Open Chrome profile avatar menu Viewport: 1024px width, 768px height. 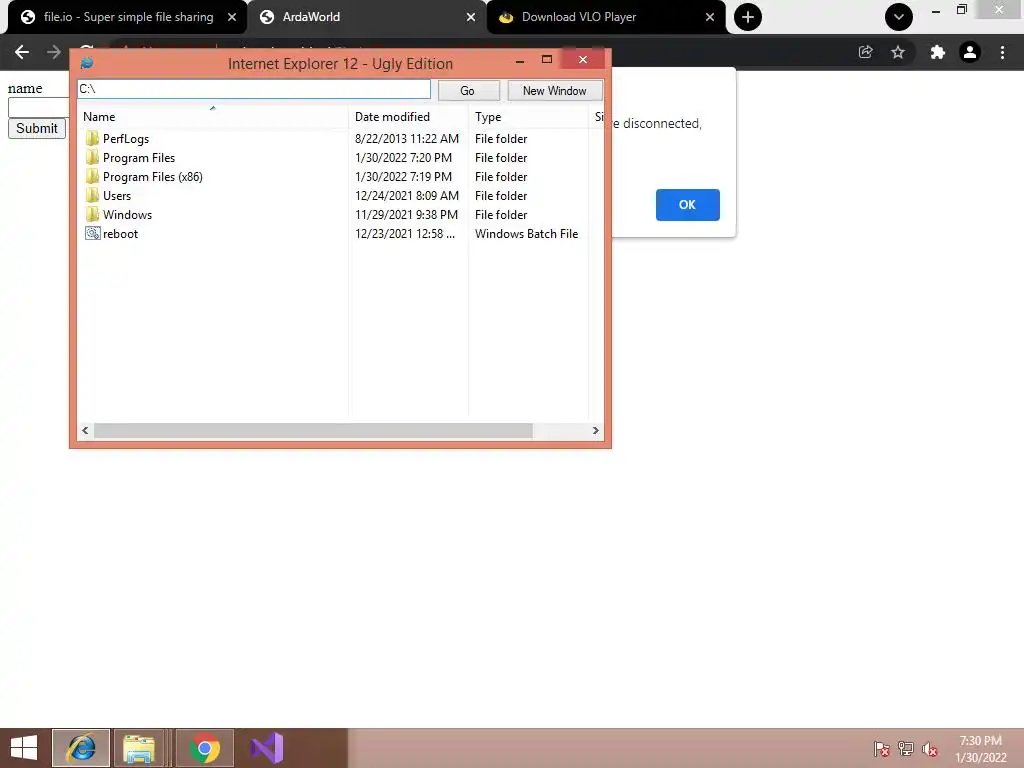pos(970,52)
